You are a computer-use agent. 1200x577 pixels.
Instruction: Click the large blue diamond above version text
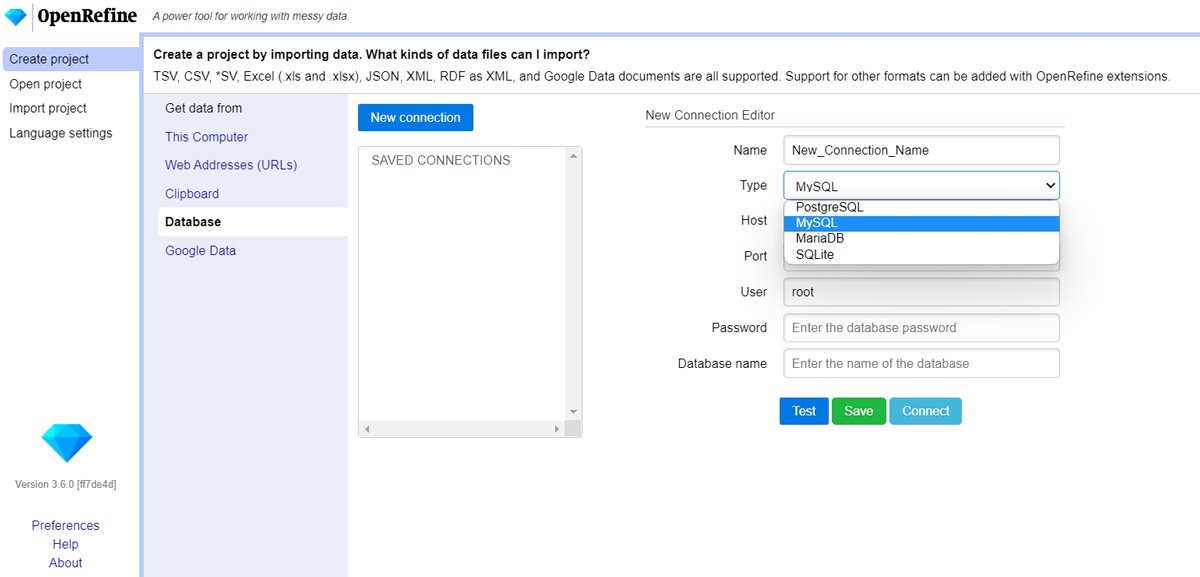click(x=66, y=441)
